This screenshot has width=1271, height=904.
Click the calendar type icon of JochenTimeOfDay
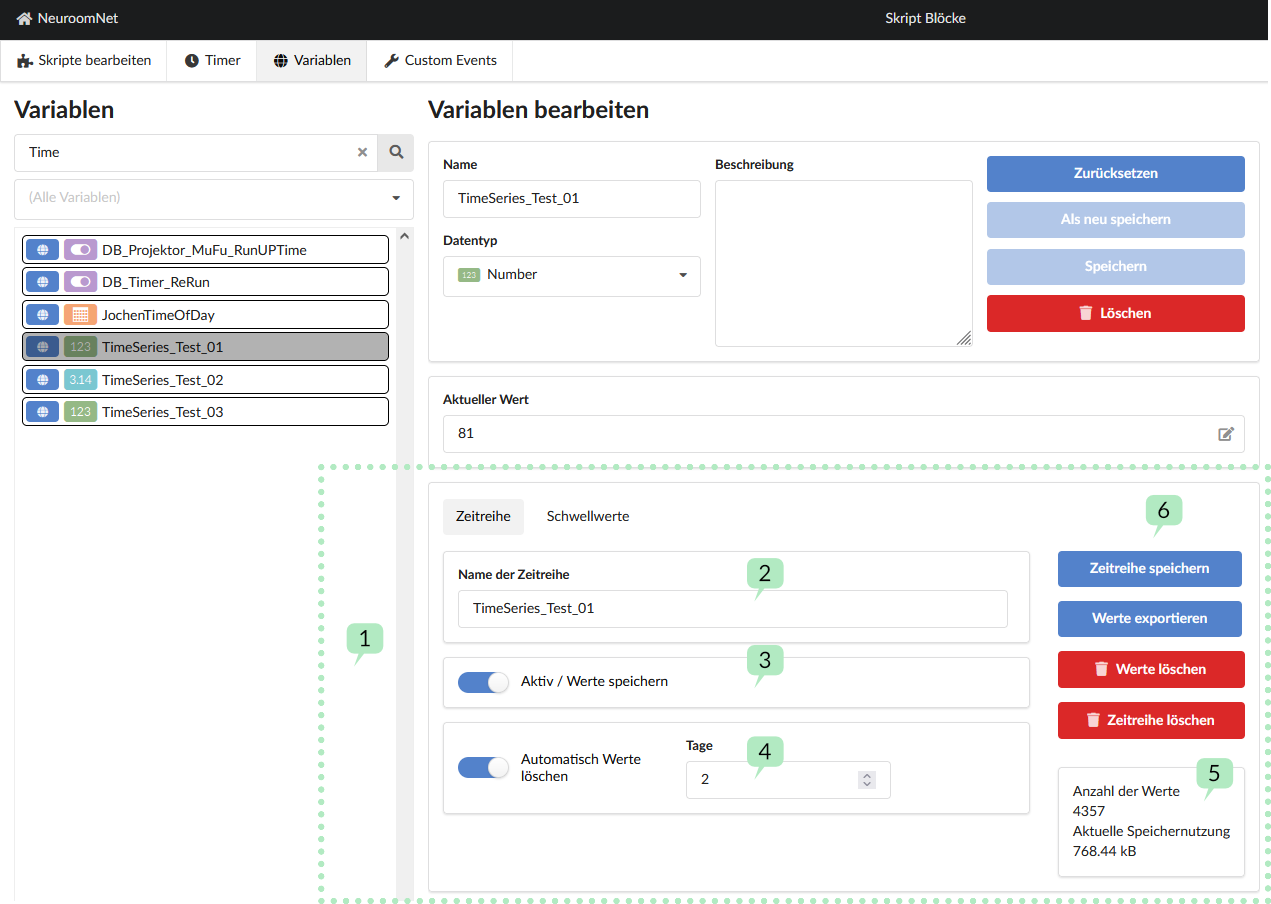pos(80,315)
